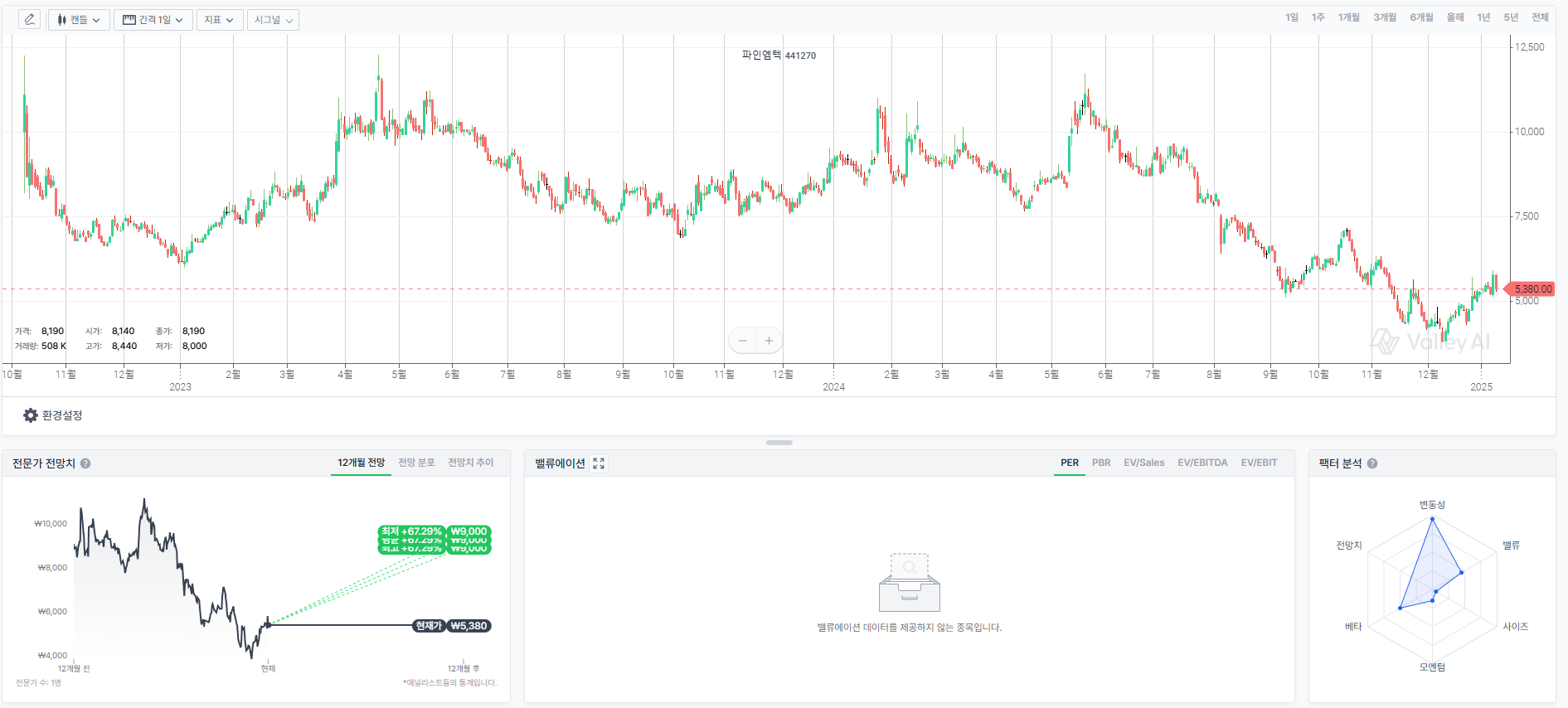Click the 5,380.00 current price label
Image resolution: width=1568 pixels, height=708 pixels.
click(x=1532, y=289)
